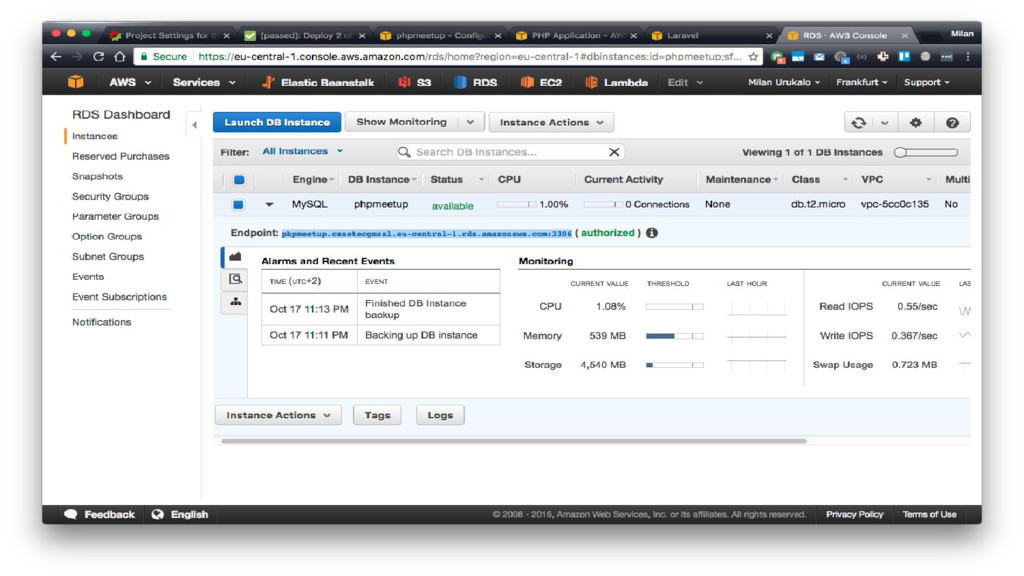Open the Lambda shortcut in navbar

point(616,82)
